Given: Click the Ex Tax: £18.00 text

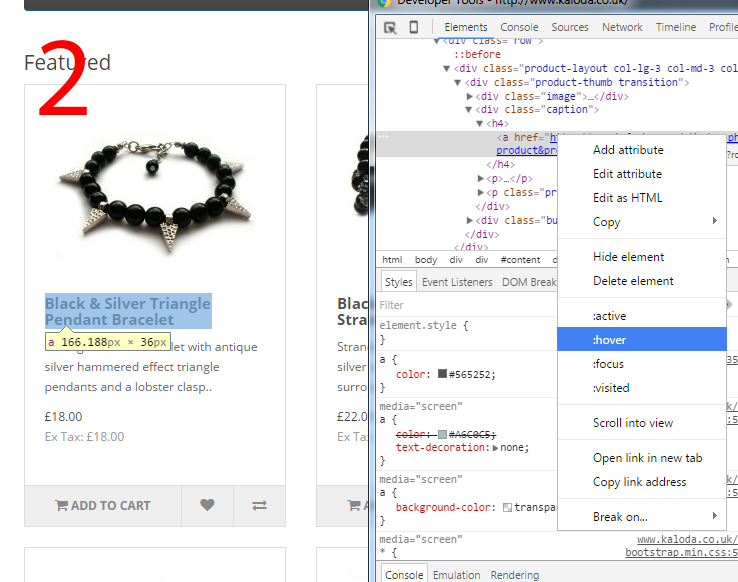Looking at the screenshot, I should [x=84, y=437].
